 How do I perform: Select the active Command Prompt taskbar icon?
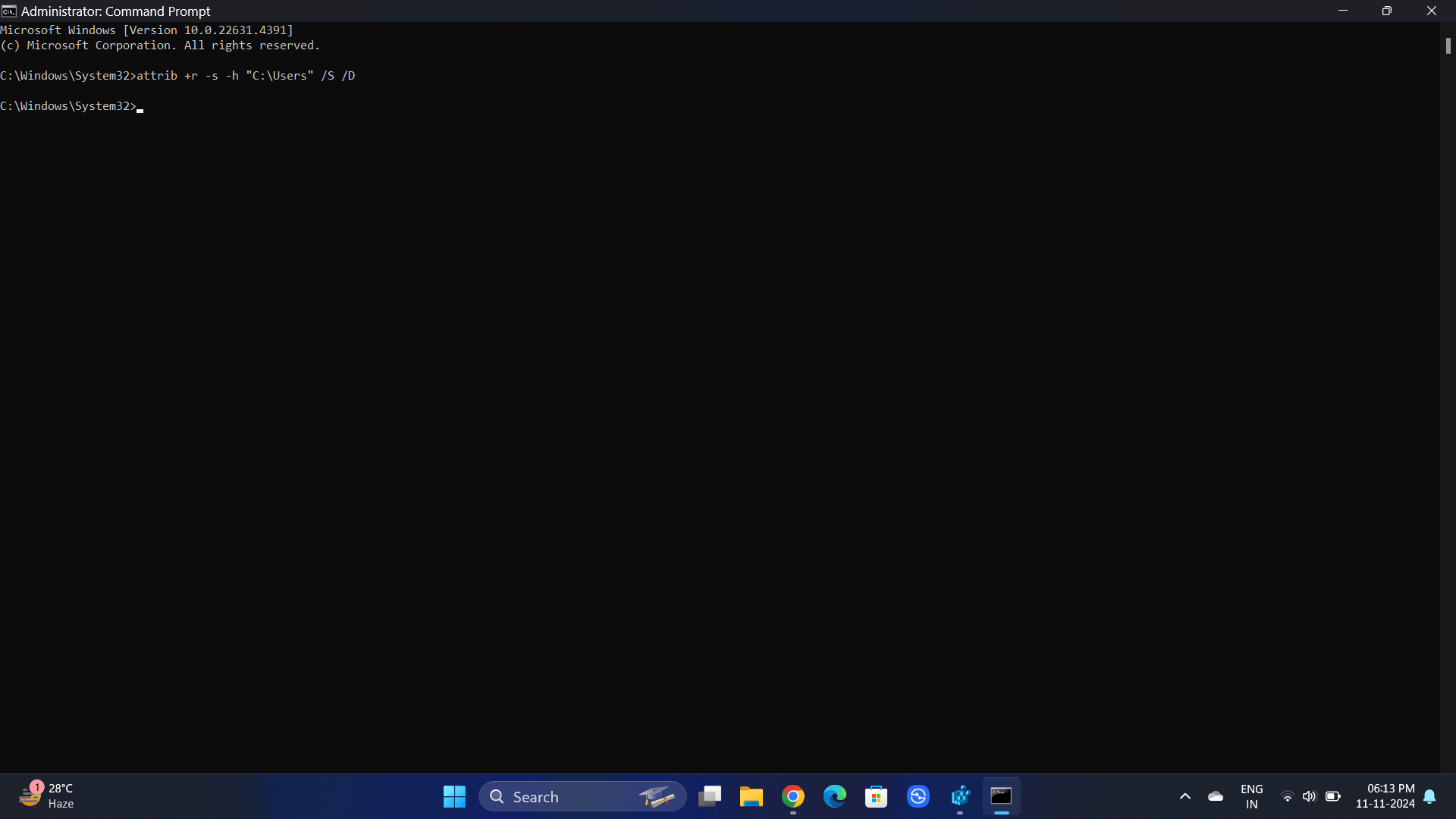[x=1001, y=796]
